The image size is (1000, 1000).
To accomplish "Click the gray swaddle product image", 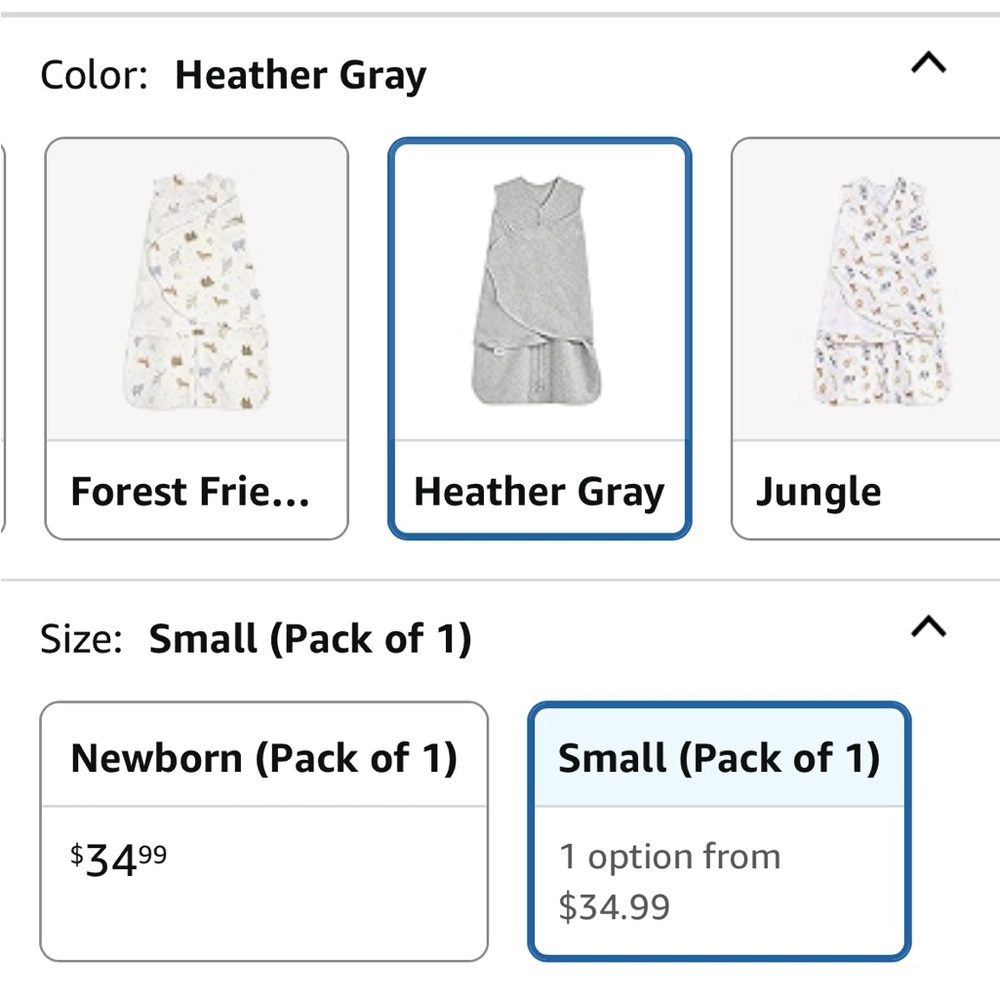I will click(x=539, y=290).
